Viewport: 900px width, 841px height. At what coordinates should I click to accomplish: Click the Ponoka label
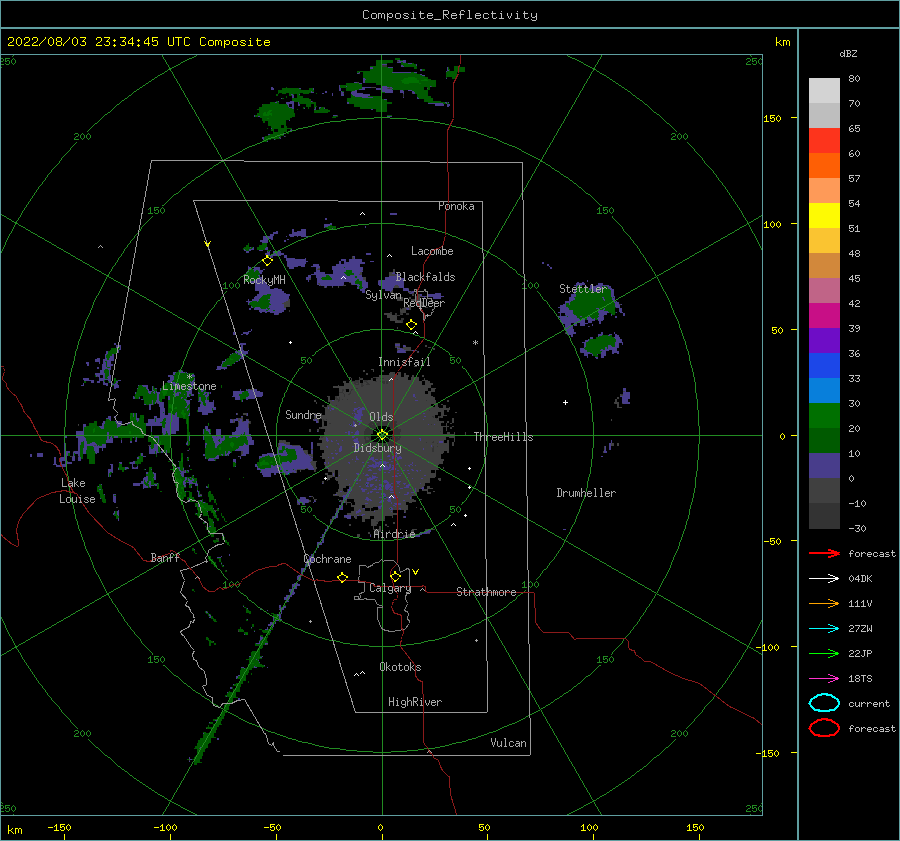(x=456, y=206)
